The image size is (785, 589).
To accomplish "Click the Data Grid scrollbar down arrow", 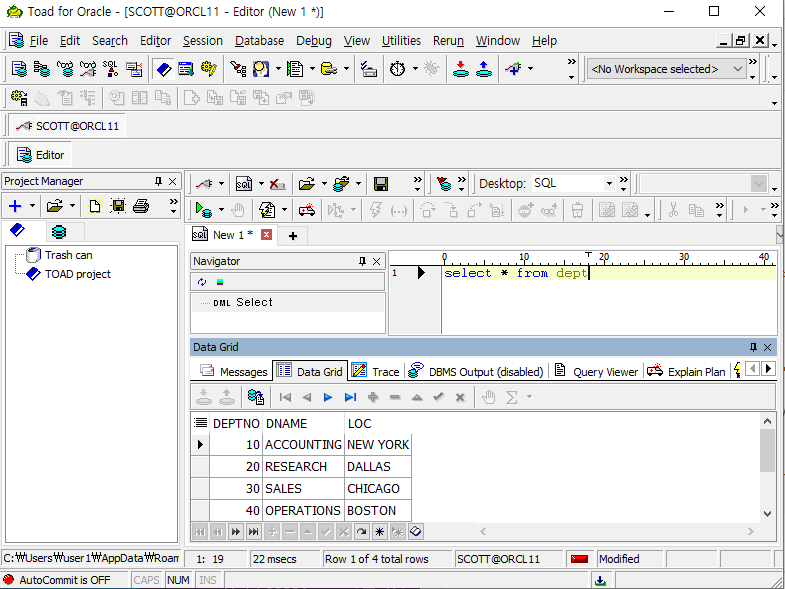I will tap(767, 513).
